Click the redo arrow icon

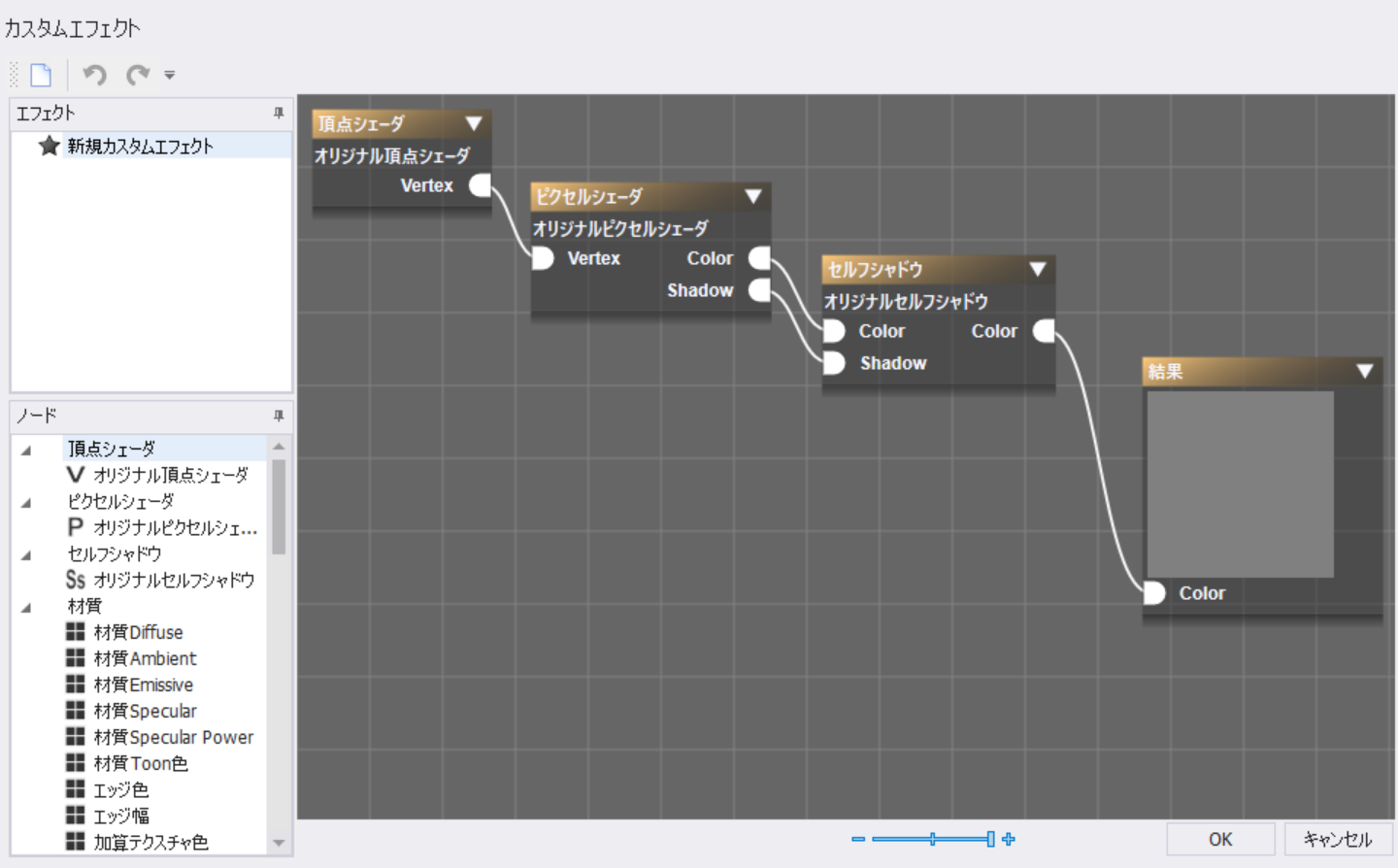point(136,74)
